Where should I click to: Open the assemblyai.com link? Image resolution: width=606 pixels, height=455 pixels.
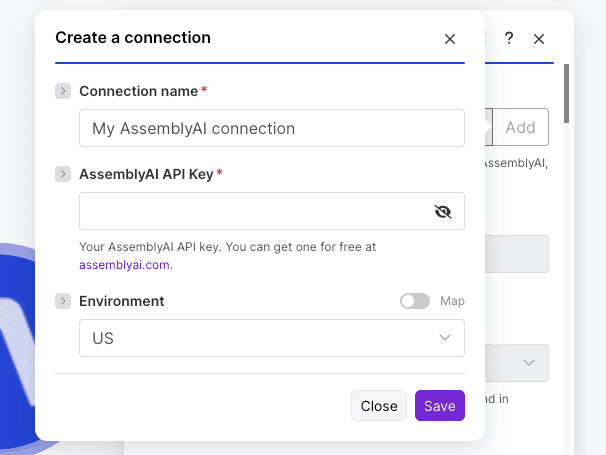point(124,265)
